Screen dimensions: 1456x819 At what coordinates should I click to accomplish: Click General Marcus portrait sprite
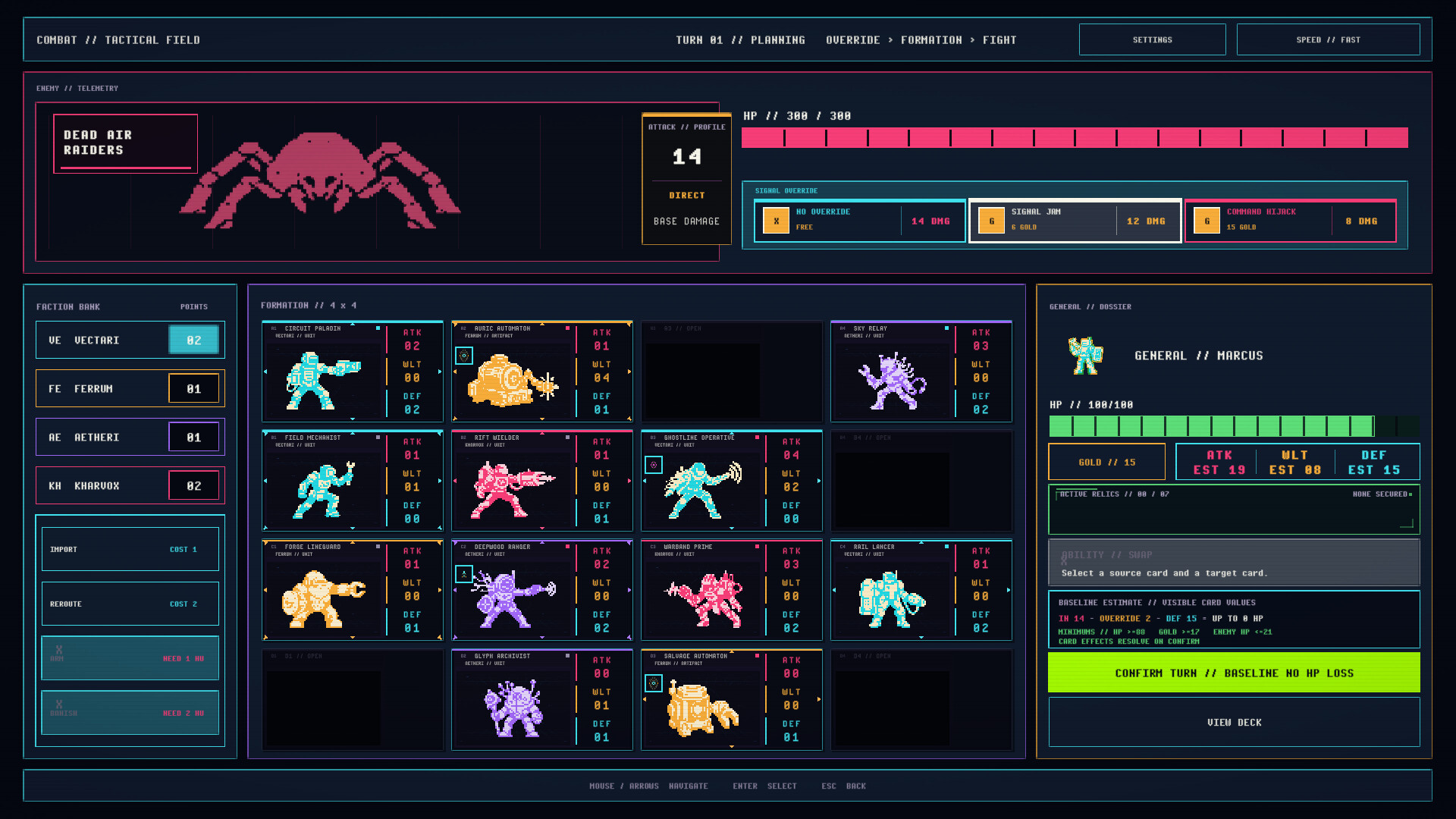(1085, 356)
